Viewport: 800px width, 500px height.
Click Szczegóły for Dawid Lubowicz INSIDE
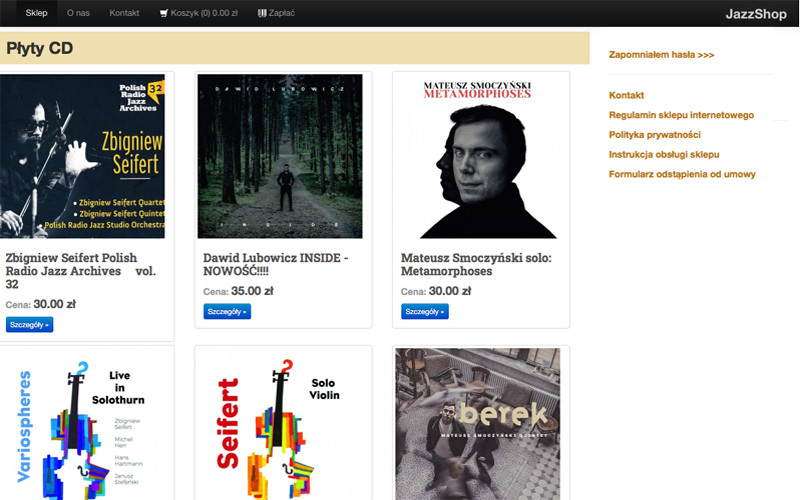(227, 311)
